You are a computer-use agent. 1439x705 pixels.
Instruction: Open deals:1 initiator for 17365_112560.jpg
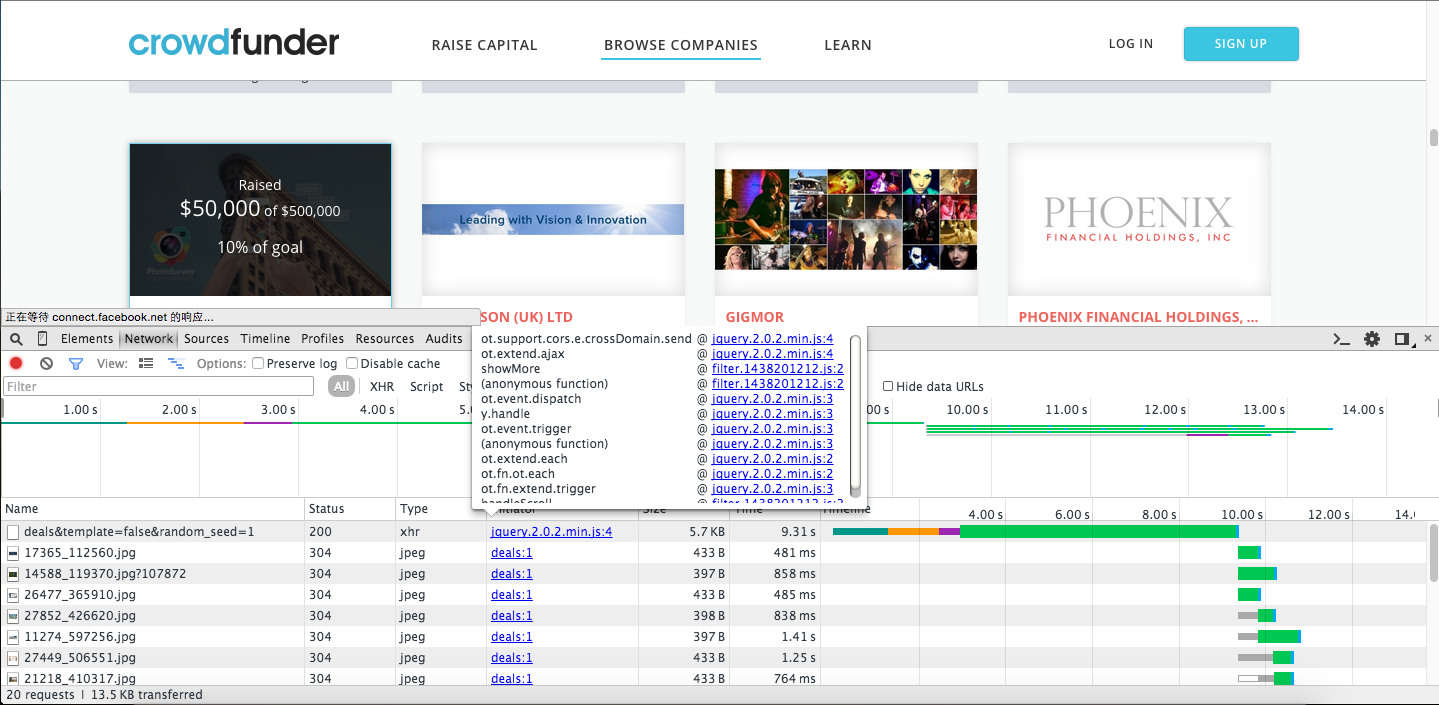tap(511, 553)
